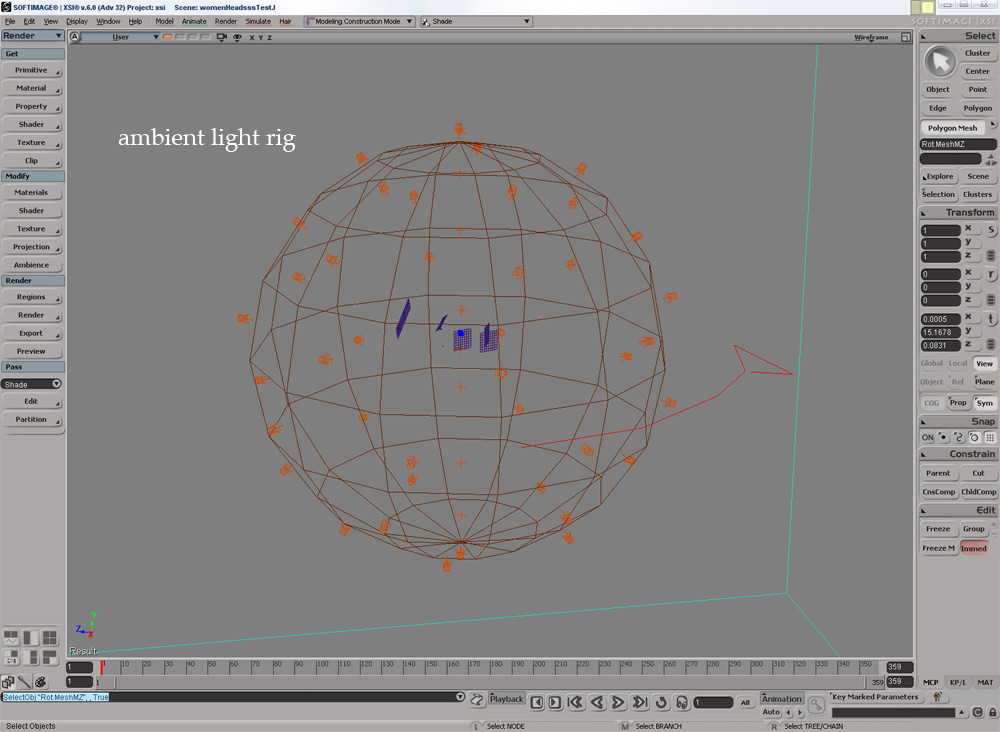Click the Parent constrain button
This screenshot has height=732, width=1000.
(938, 473)
